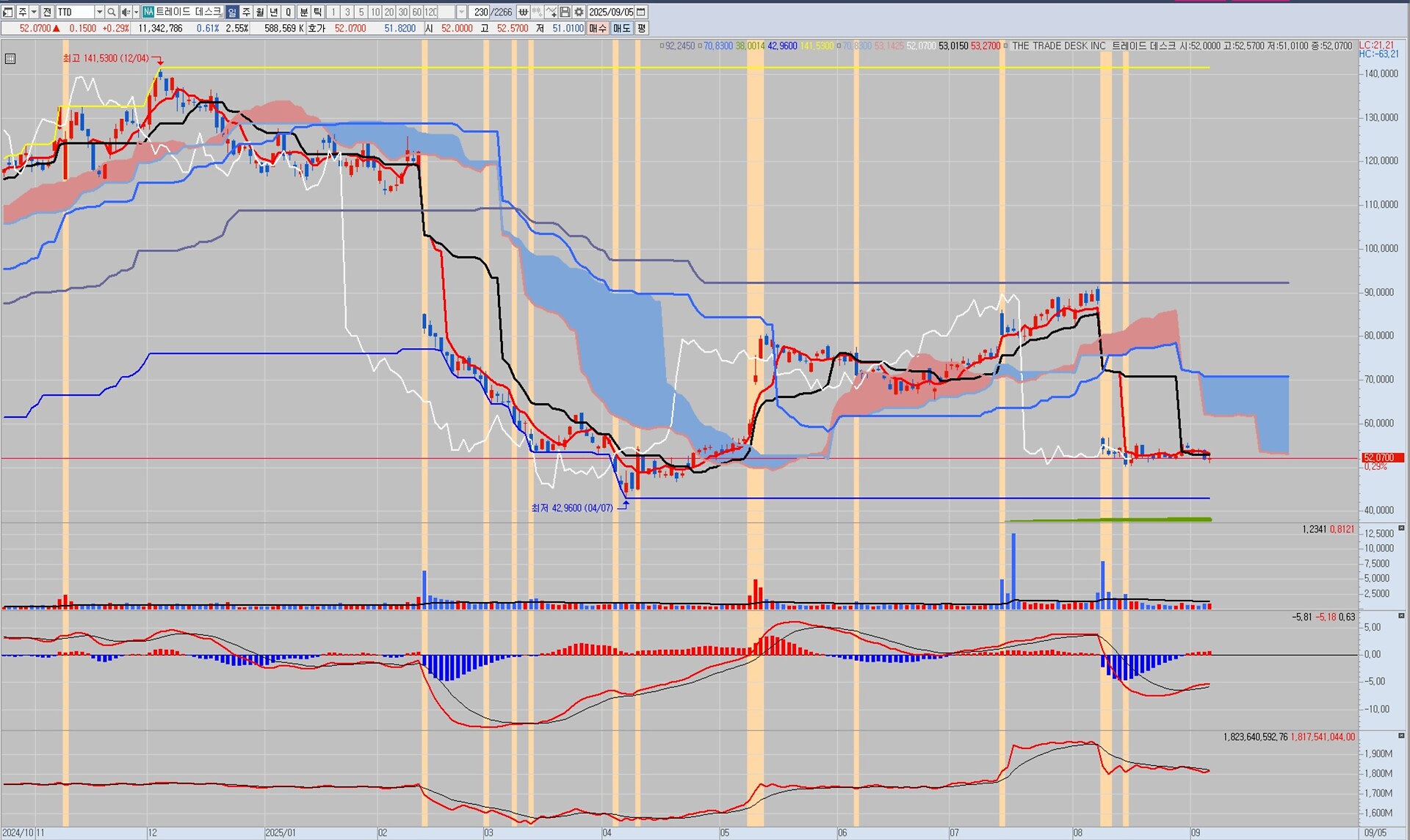Click the magnifier symbol search icon

[x=112, y=12]
